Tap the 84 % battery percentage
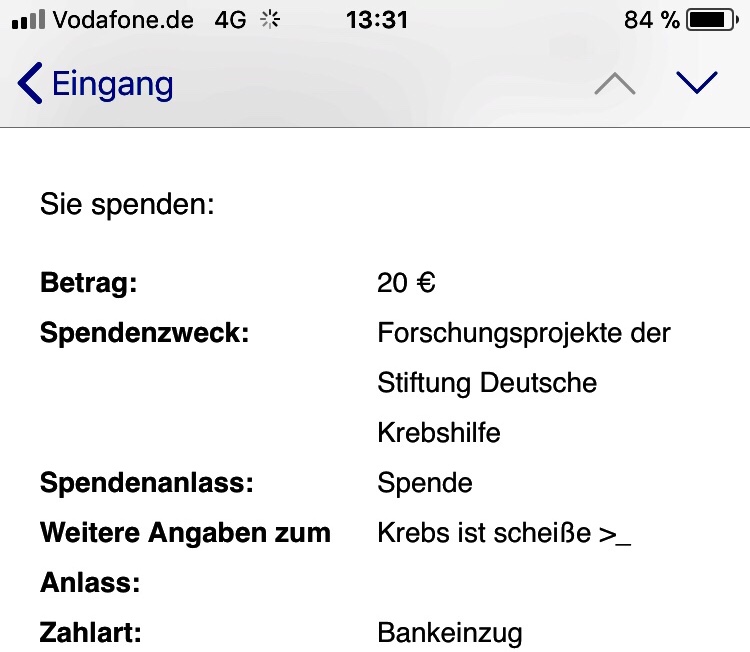 tap(651, 20)
